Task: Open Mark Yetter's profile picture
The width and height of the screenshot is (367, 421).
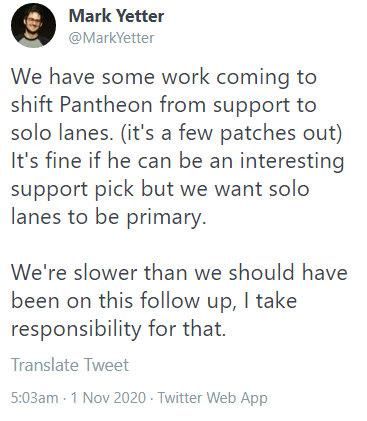Action: (x=33, y=25)
